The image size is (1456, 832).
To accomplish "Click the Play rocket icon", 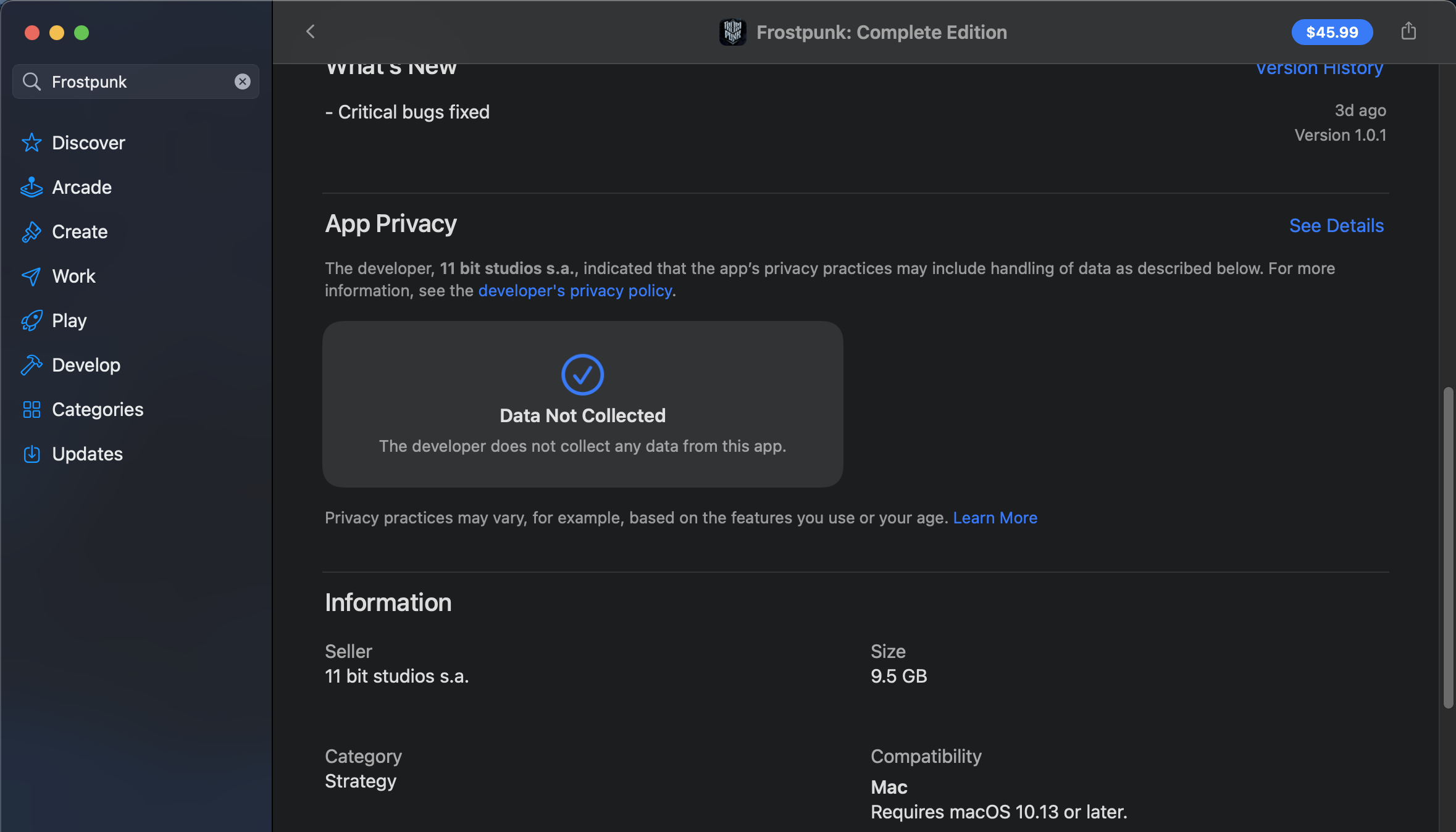I will click(31, 320).
